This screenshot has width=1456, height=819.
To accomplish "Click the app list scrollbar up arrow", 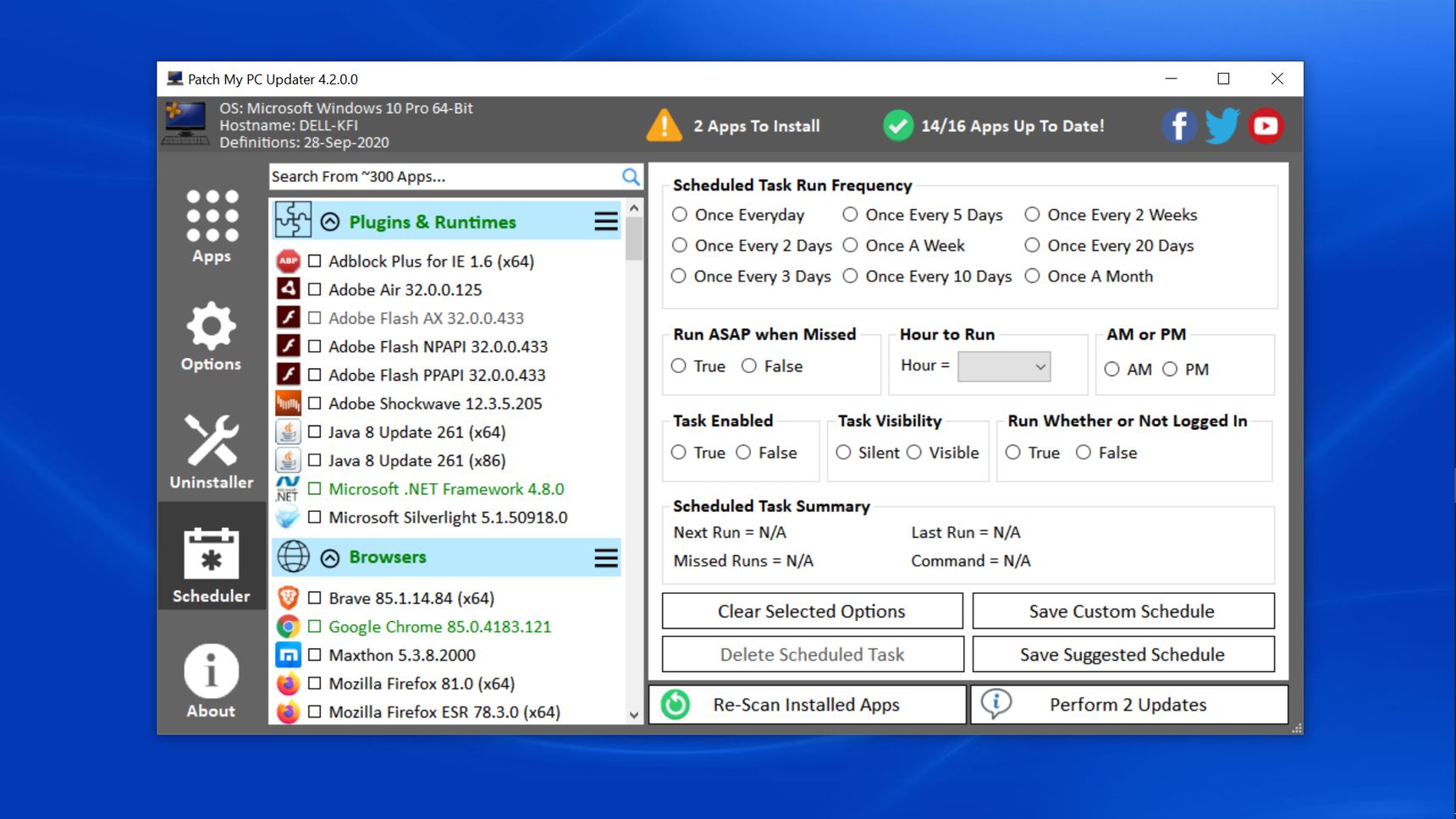I will [x=634, y=208].
